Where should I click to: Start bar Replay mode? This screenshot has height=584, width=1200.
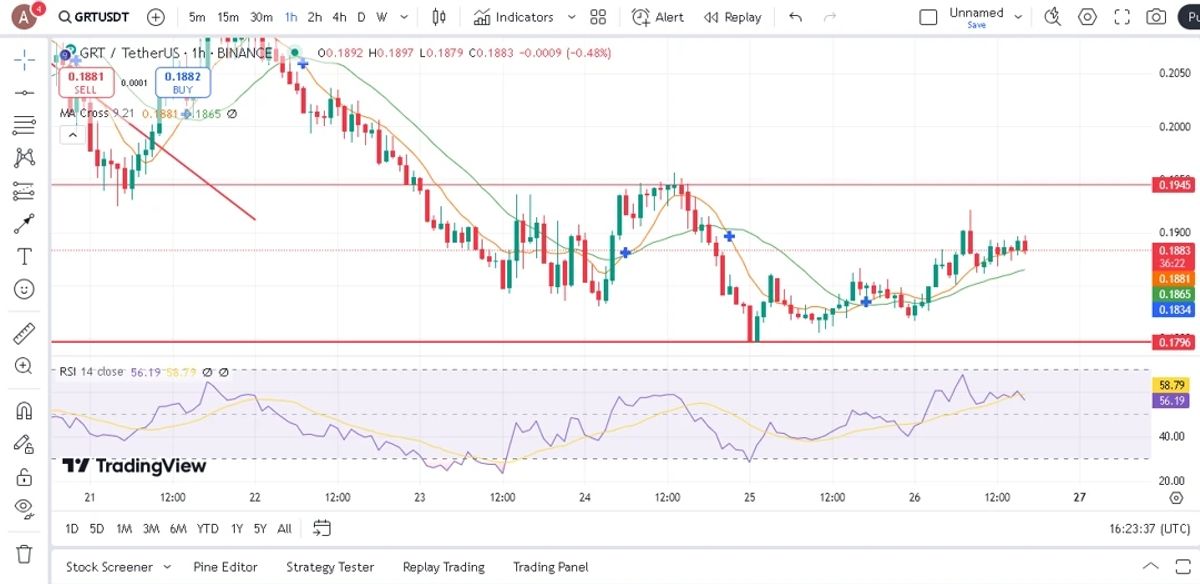(x=732, y=17)
